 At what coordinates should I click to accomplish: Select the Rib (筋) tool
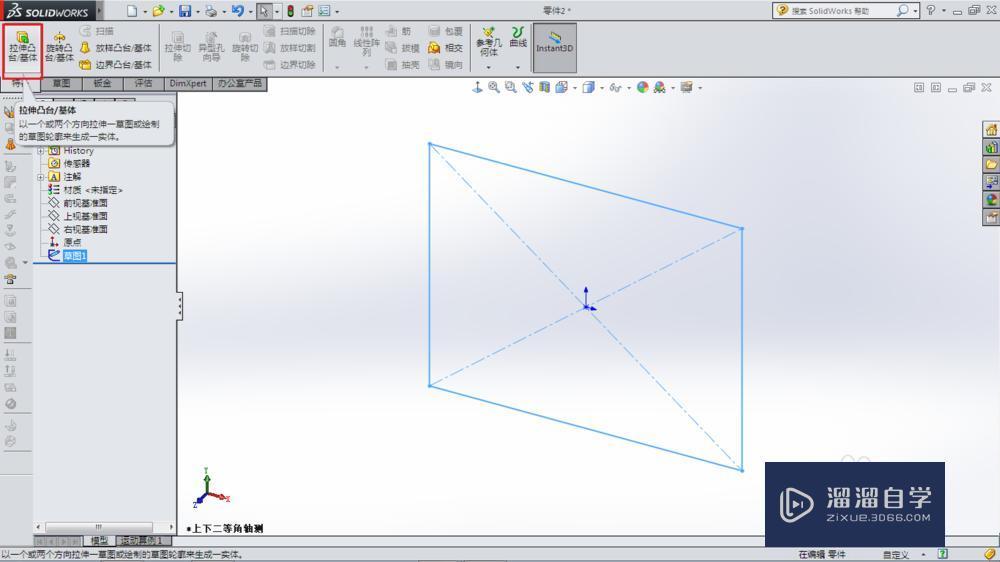click(x=399, y=31)
